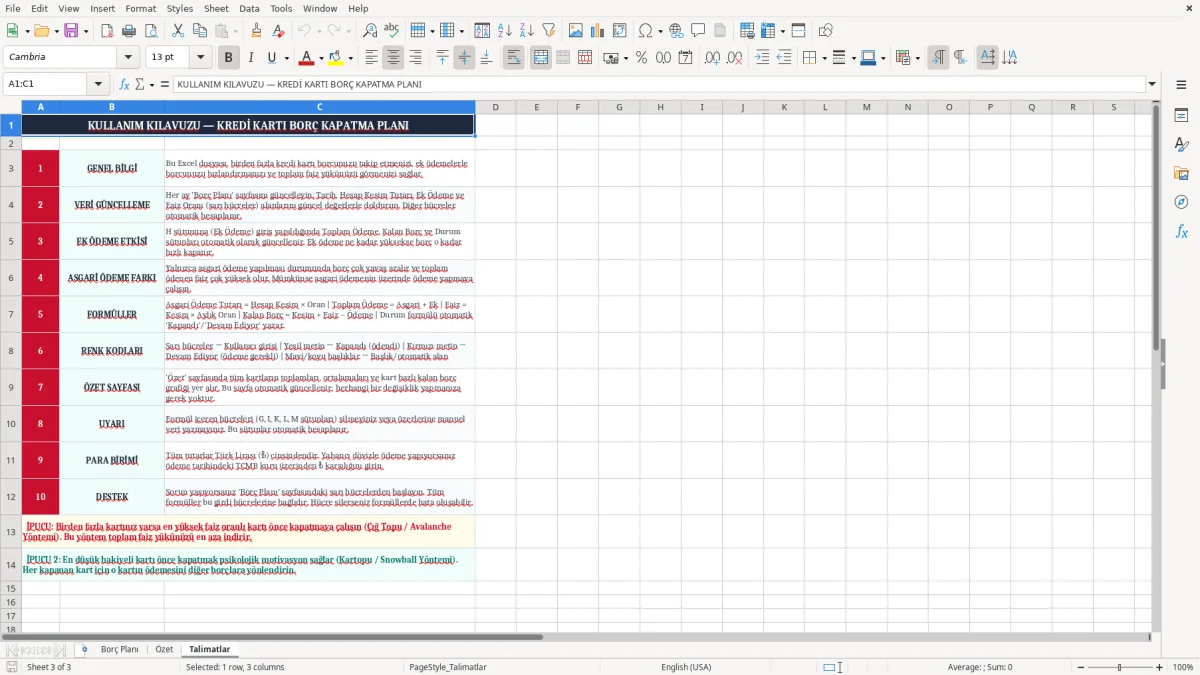Image resolution: width=1200 pixels, height=675 pixels.
Task: Select row 13 header
Action: coord(11,532)
